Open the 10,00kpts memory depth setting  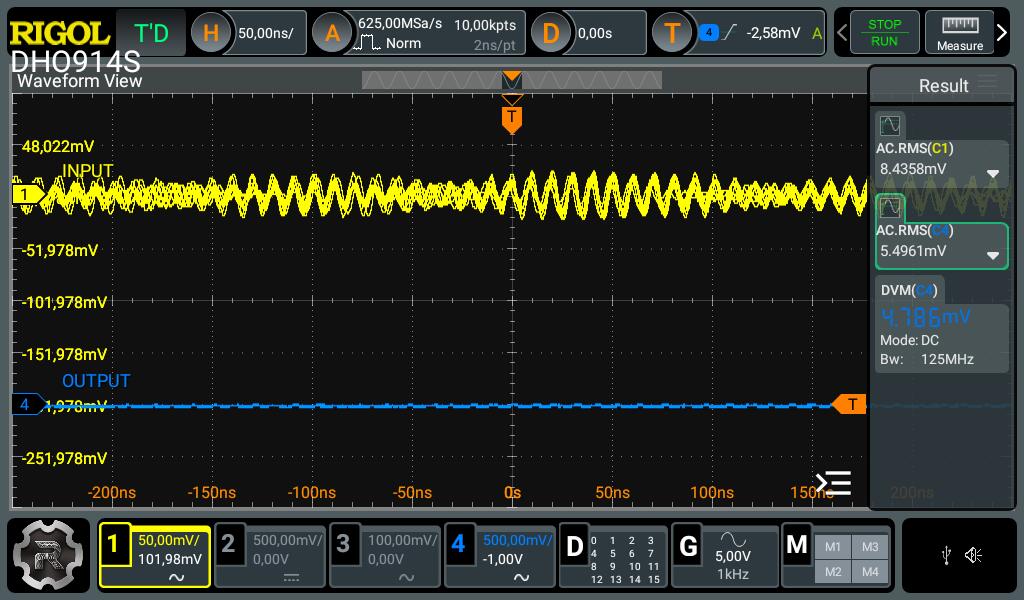pyautogui.click(x=485, y=25)
